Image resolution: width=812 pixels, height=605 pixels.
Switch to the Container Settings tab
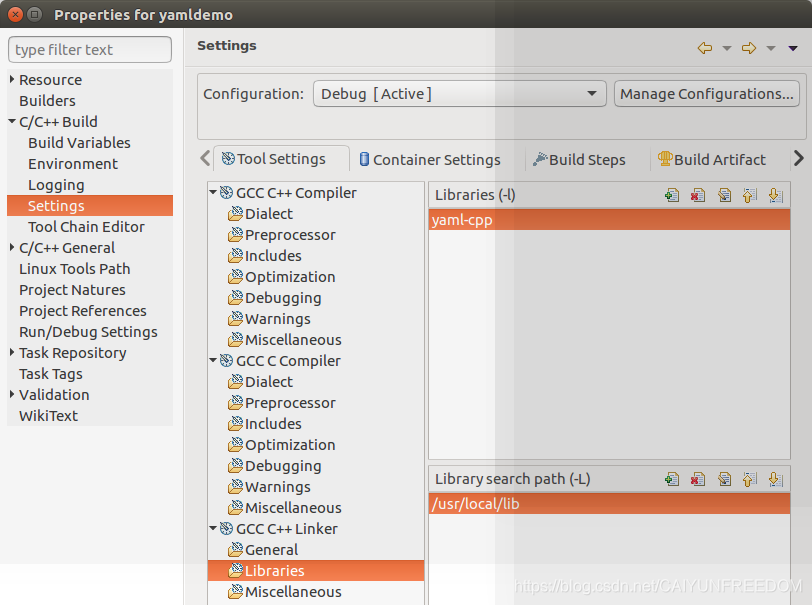point(430,160)
